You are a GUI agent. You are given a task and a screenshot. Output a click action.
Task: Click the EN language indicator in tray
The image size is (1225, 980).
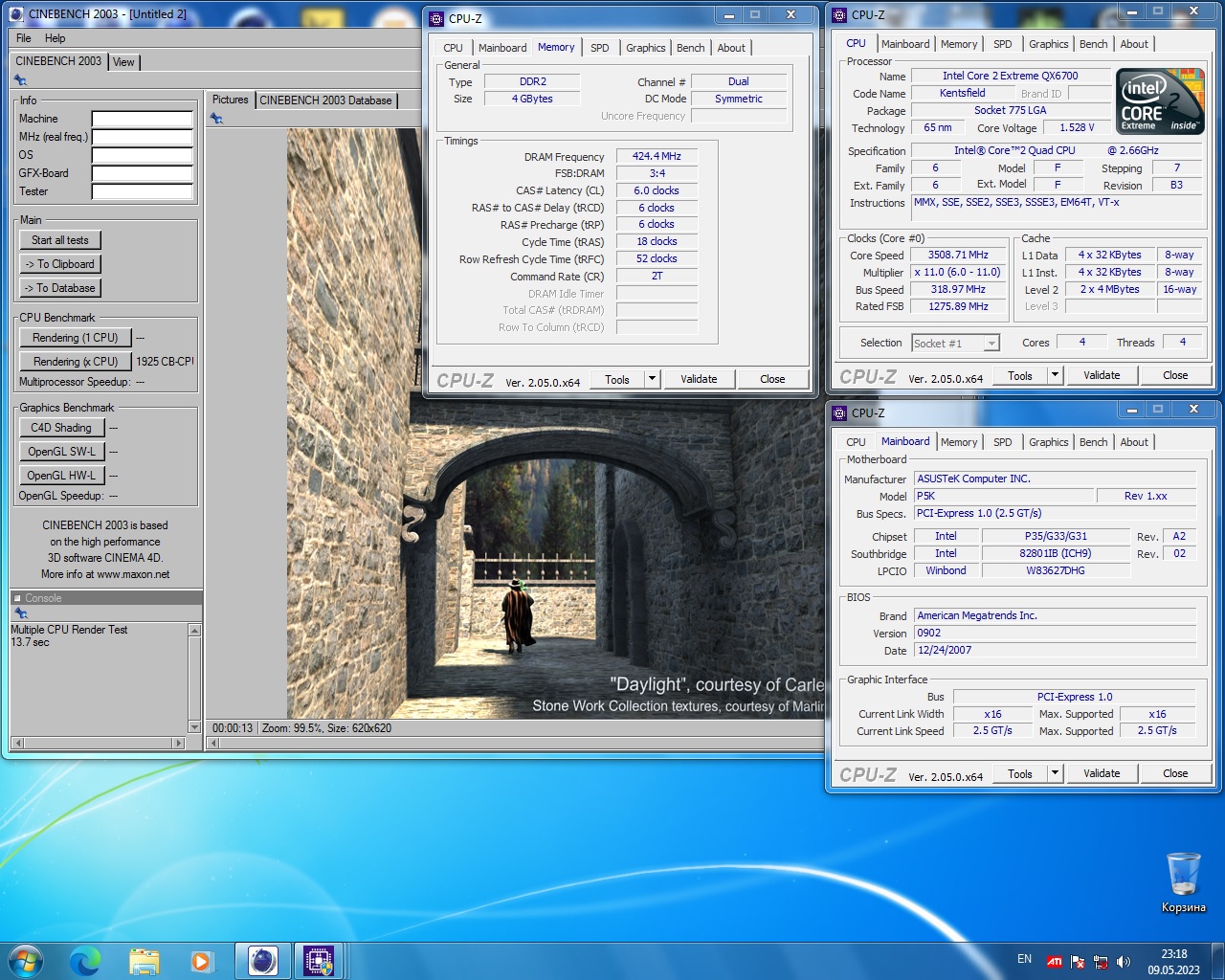click(1024, 959)
